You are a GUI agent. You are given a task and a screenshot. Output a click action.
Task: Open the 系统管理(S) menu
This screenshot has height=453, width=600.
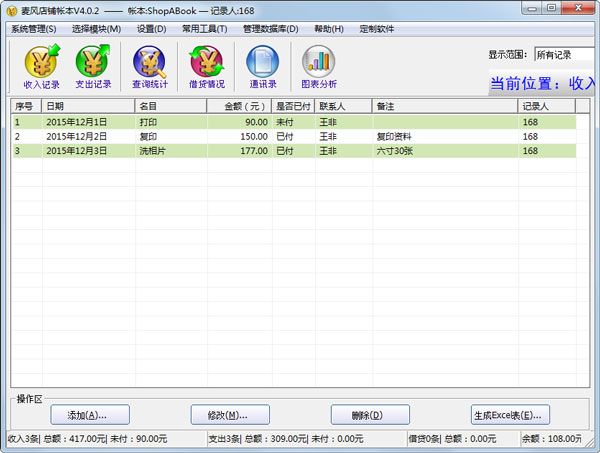pyautogui.click(x=34, y=29)
